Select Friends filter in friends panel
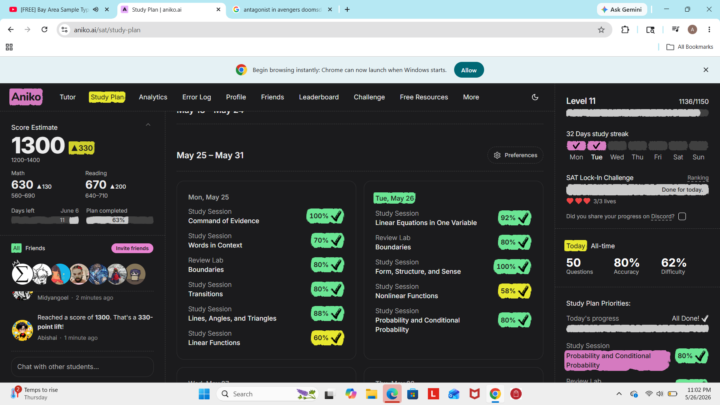This screenshot has width=720, height=405. (x=35, y=248)
